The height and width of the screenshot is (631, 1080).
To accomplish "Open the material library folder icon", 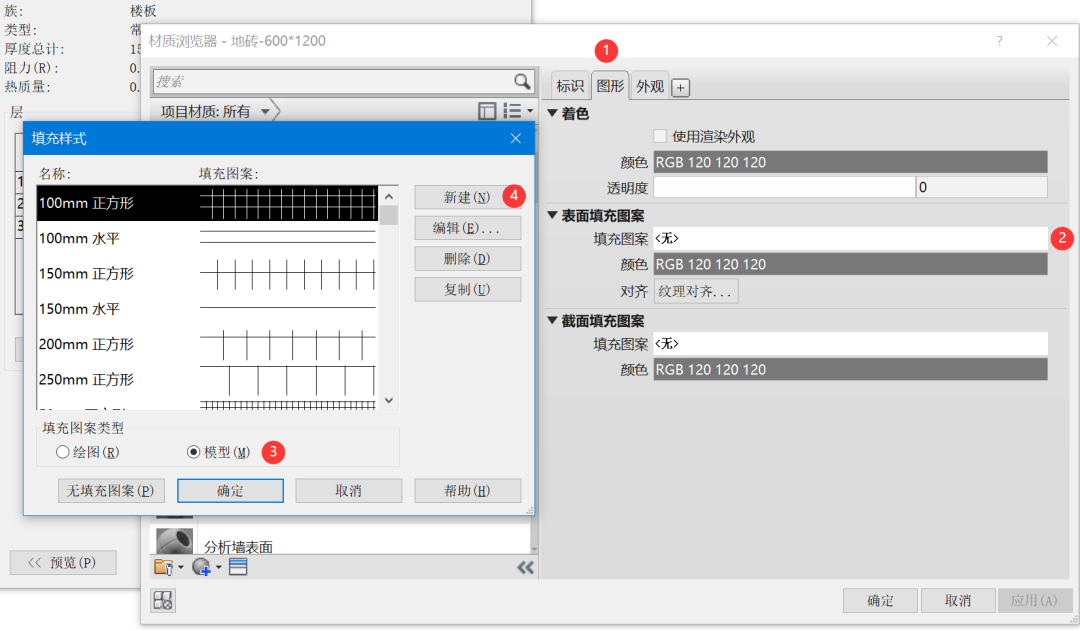I will (x=164, y=567).
